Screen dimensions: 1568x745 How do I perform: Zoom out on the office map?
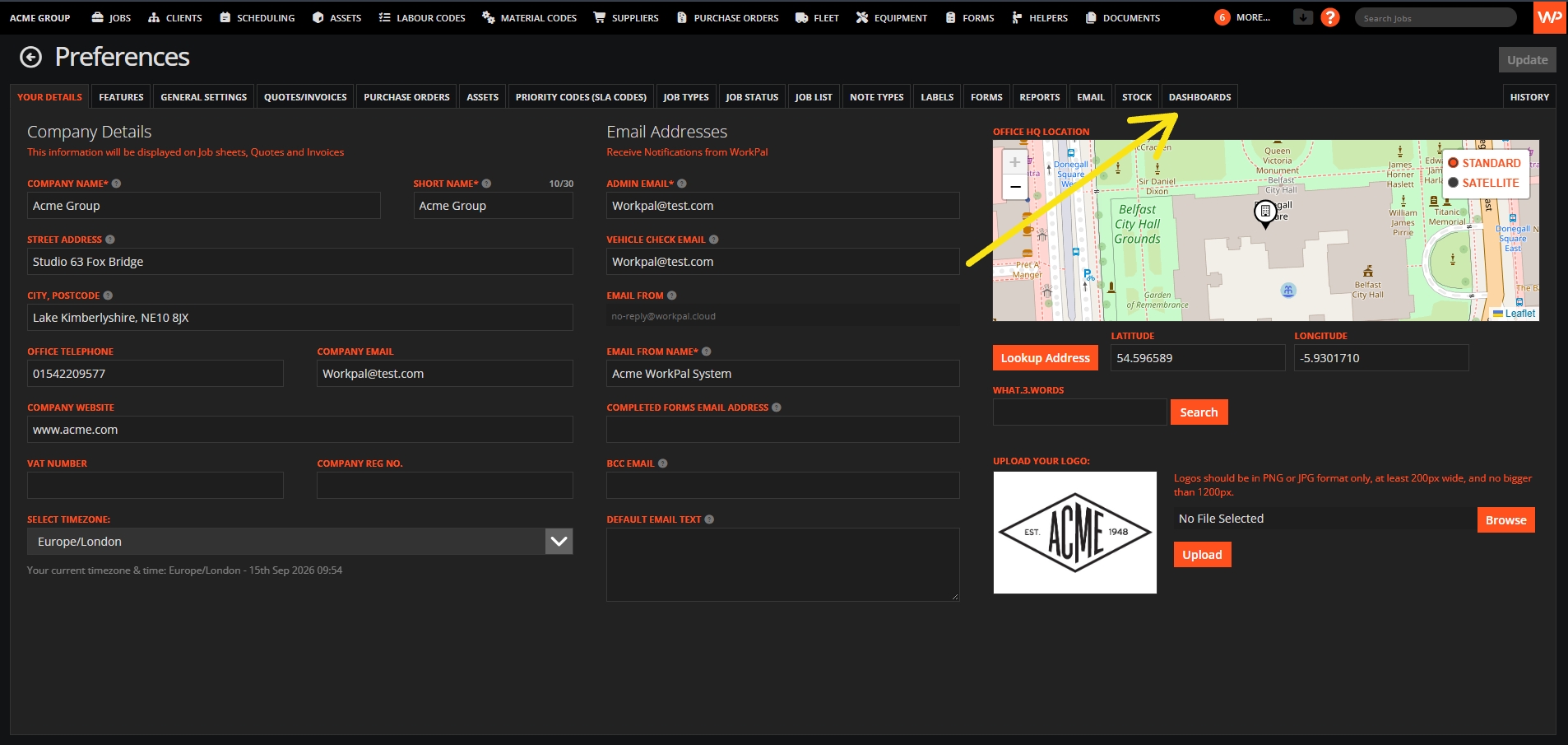[x=1015, y=187]
